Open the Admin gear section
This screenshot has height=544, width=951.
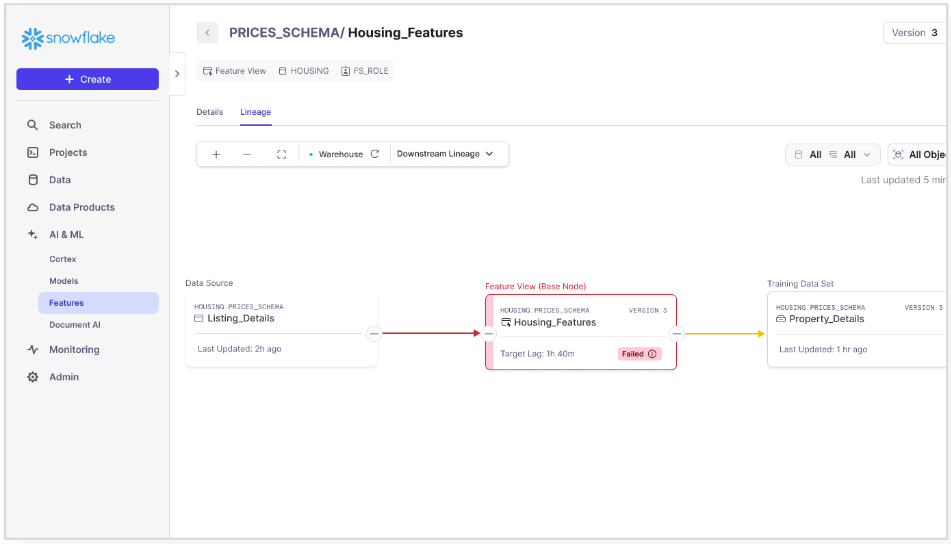point(64,377)
